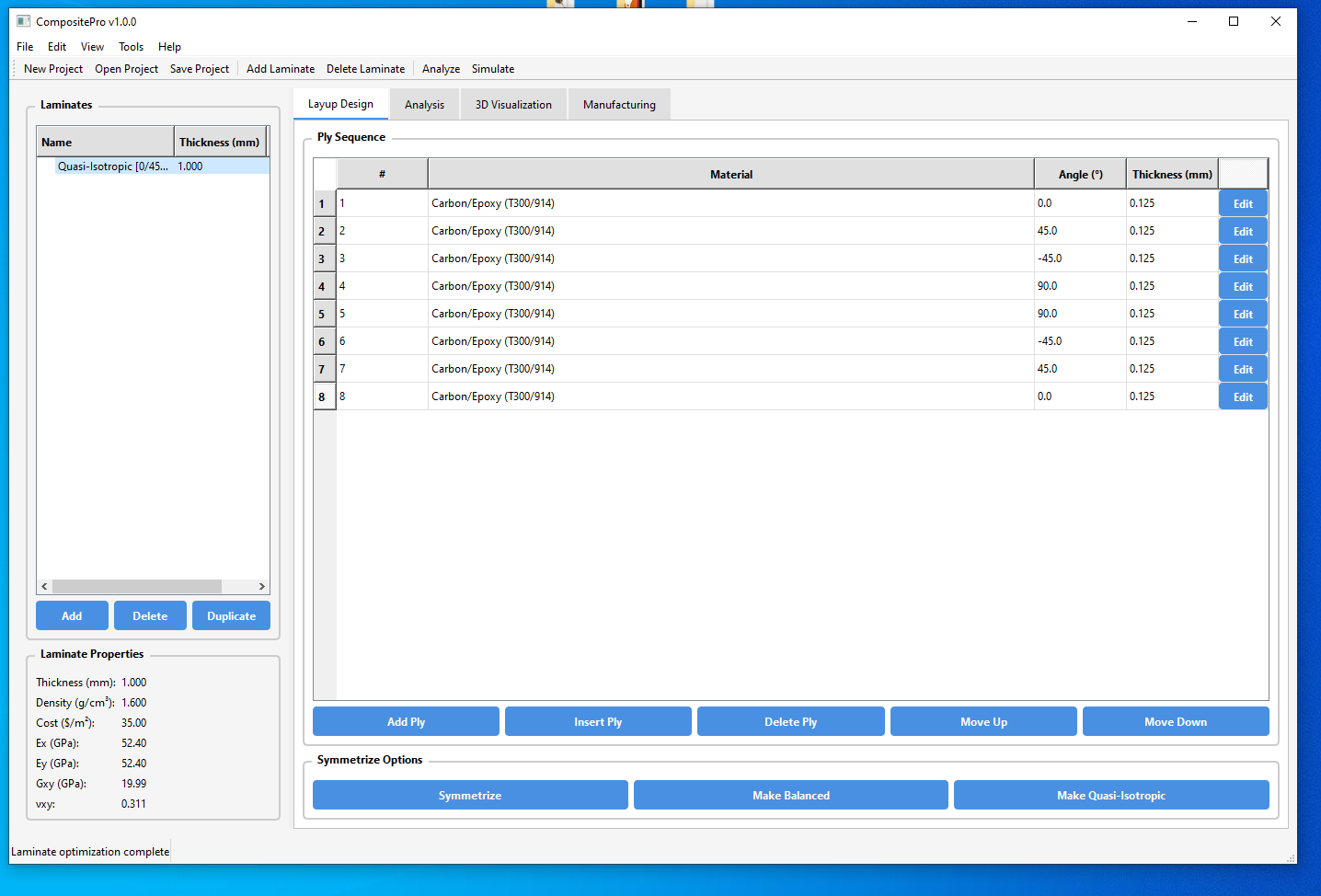
Task: Click the # column header in ply table
Action: (x=382, y=174)
